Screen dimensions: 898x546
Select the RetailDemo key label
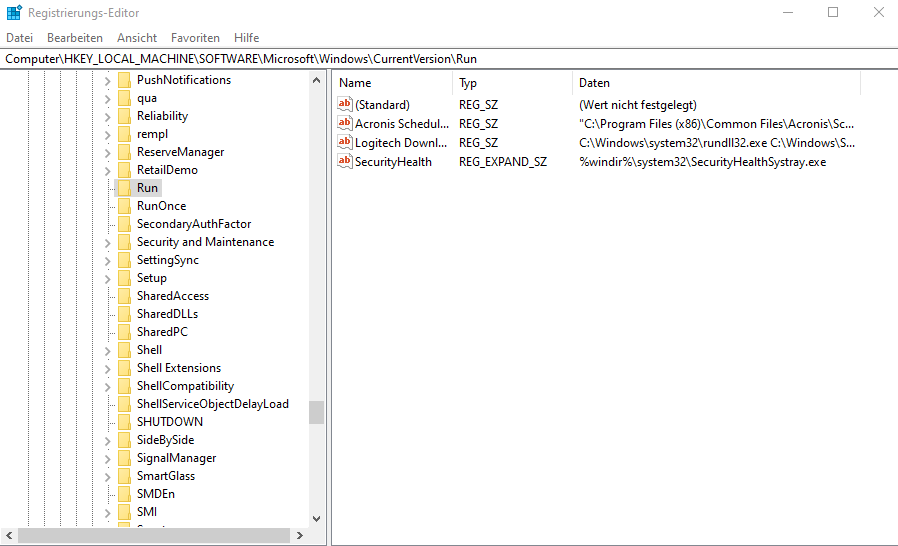click(x=167, y=170)
